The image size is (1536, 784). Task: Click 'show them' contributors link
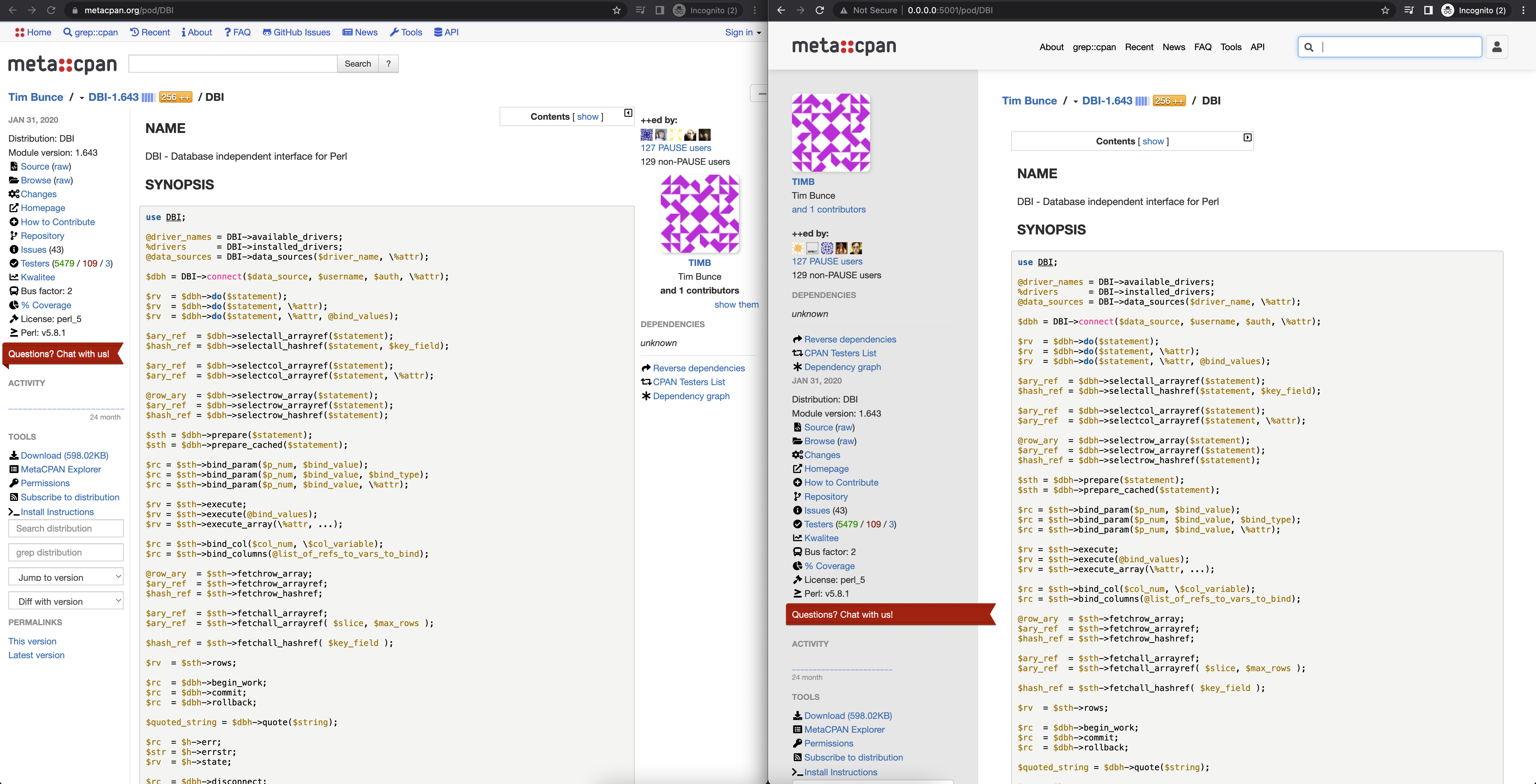736,305
